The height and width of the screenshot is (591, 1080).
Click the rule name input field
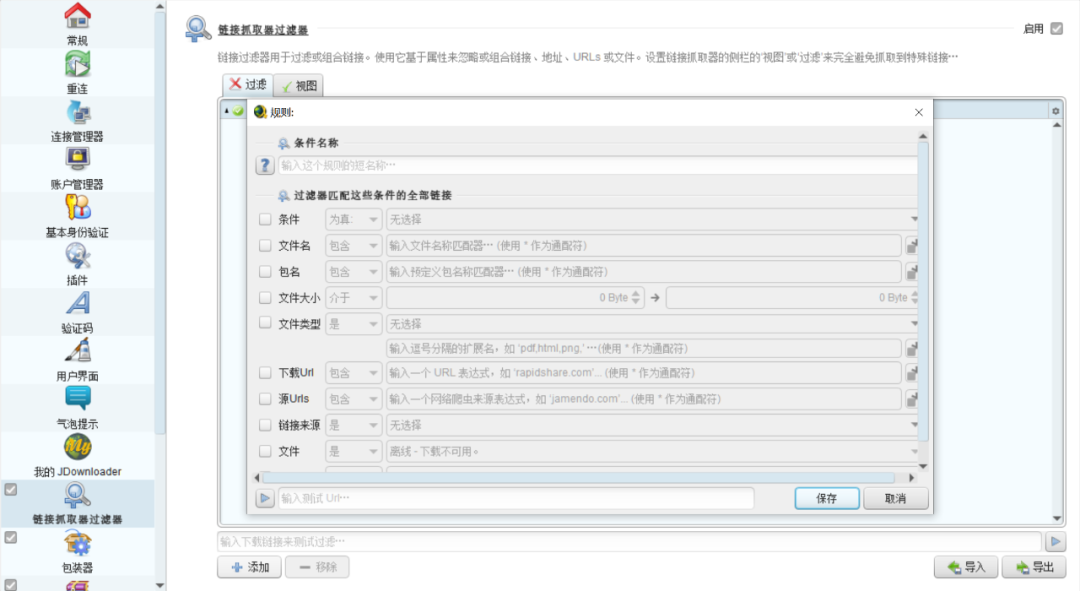pyautogui.click(x=597, y=165)
